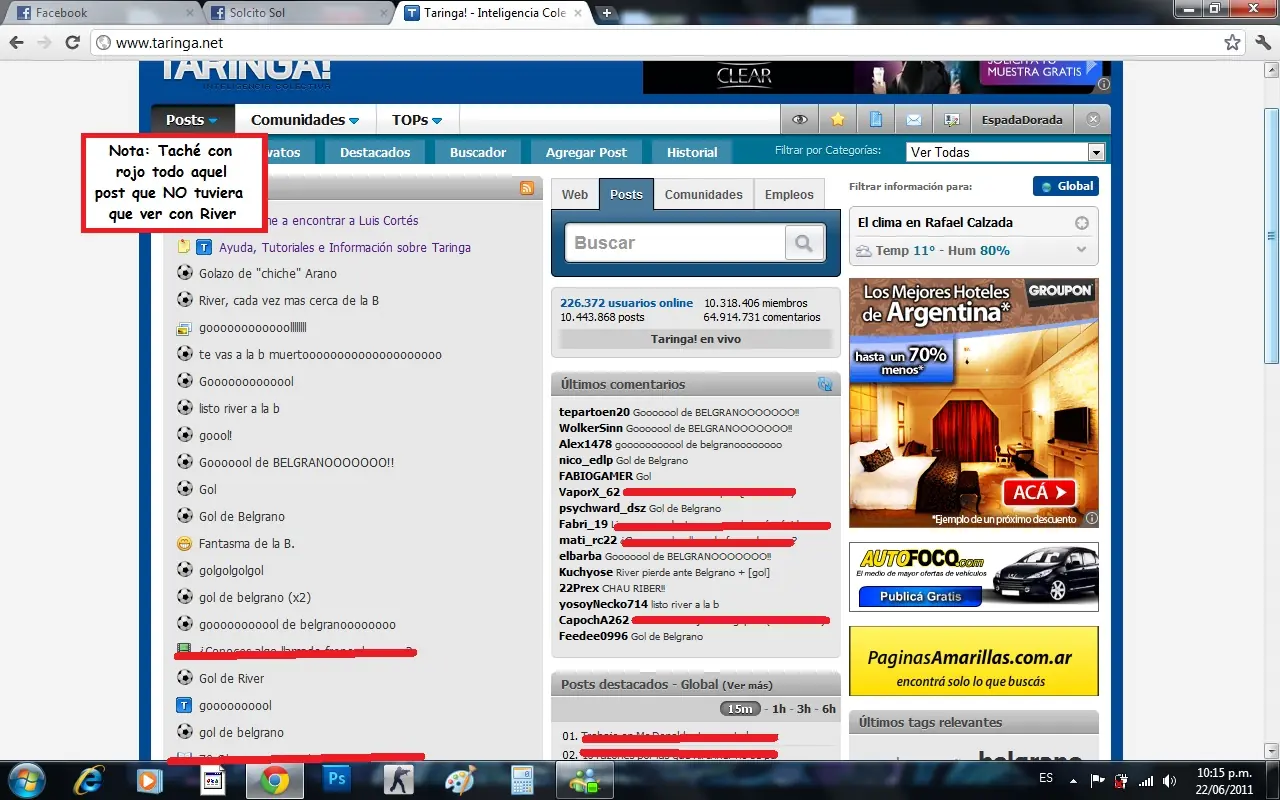Open the "Fantasma de la B." post
The height and width of the screenshot is (800, 1280).
(x=247, y=543)
